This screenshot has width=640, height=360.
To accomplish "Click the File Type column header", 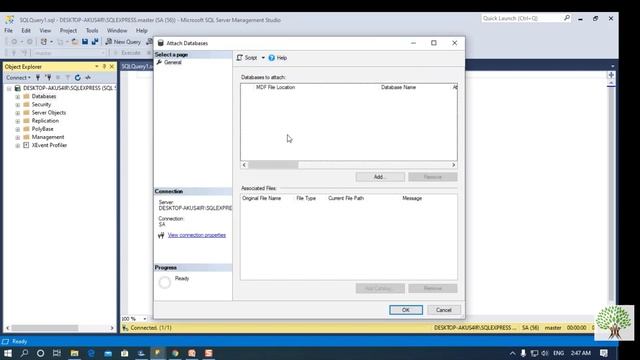I will point(306,198).
